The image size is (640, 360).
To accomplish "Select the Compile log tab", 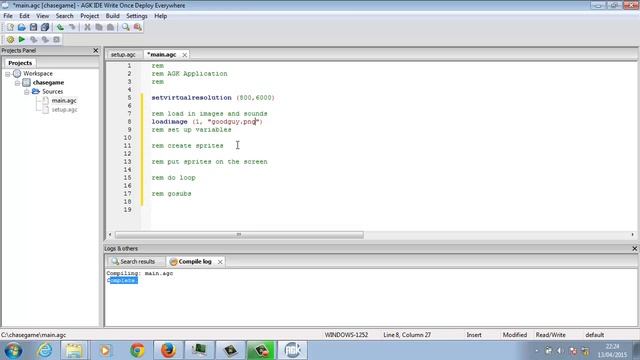I will [195, 262].
